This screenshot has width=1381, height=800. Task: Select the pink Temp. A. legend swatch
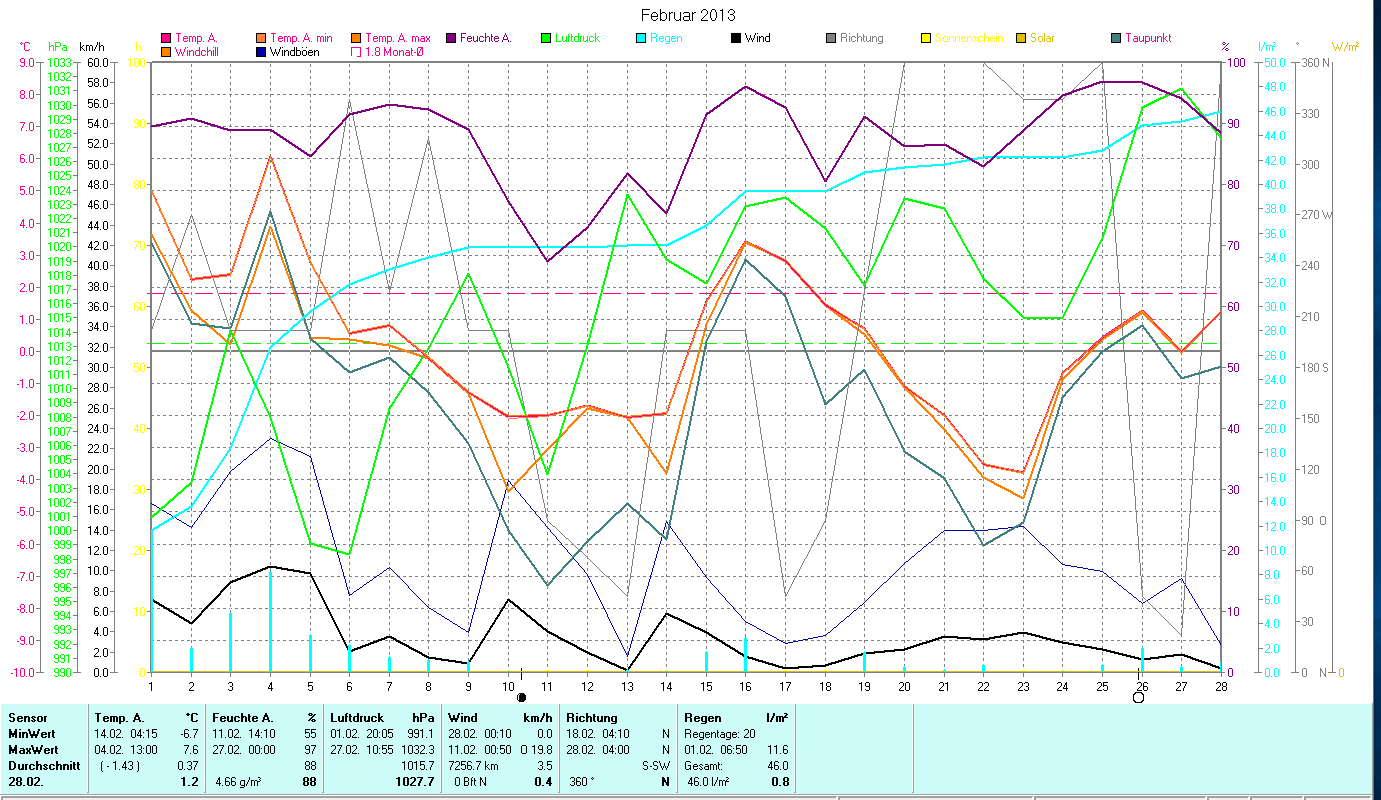pos(166,39)
